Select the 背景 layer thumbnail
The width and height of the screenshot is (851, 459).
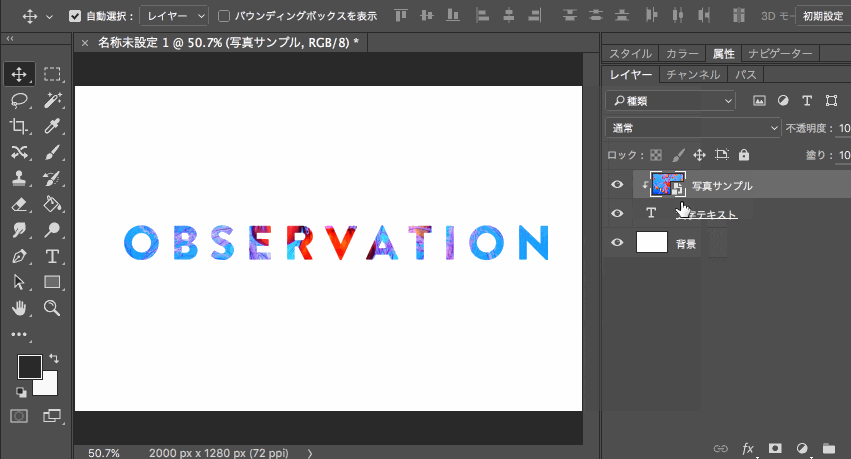651,242
